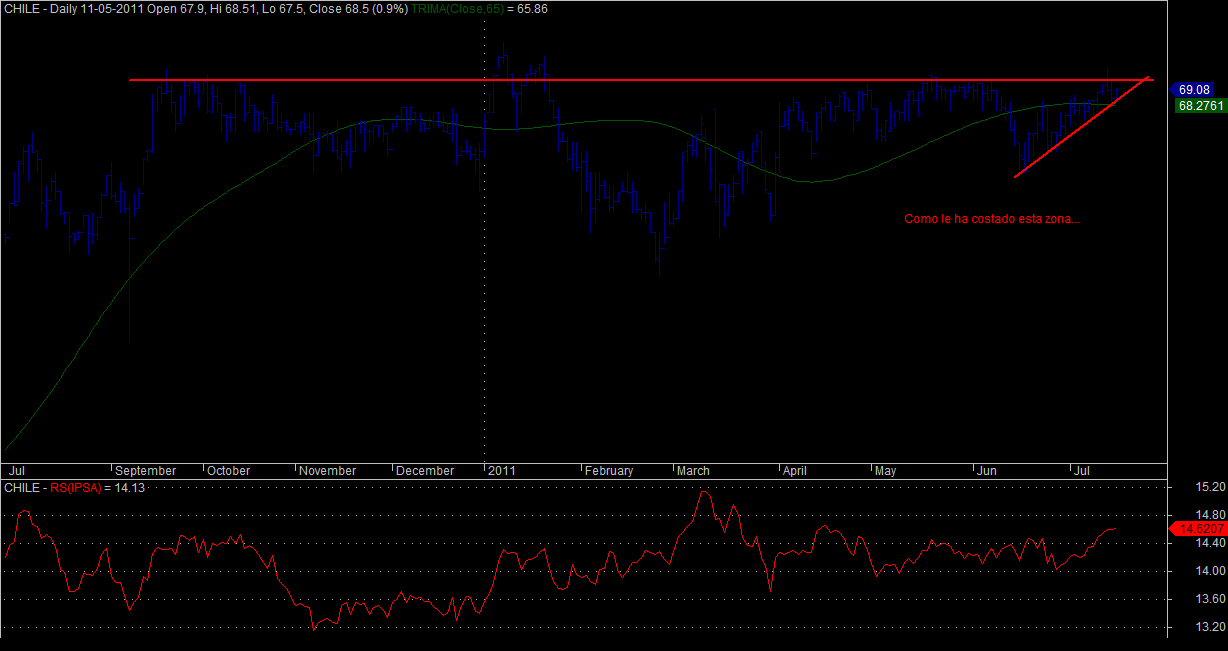The width and height of the screenshot is (1228, 651).
Task: Click the 2011 year label on time axis
Action: tap(502, 470)
